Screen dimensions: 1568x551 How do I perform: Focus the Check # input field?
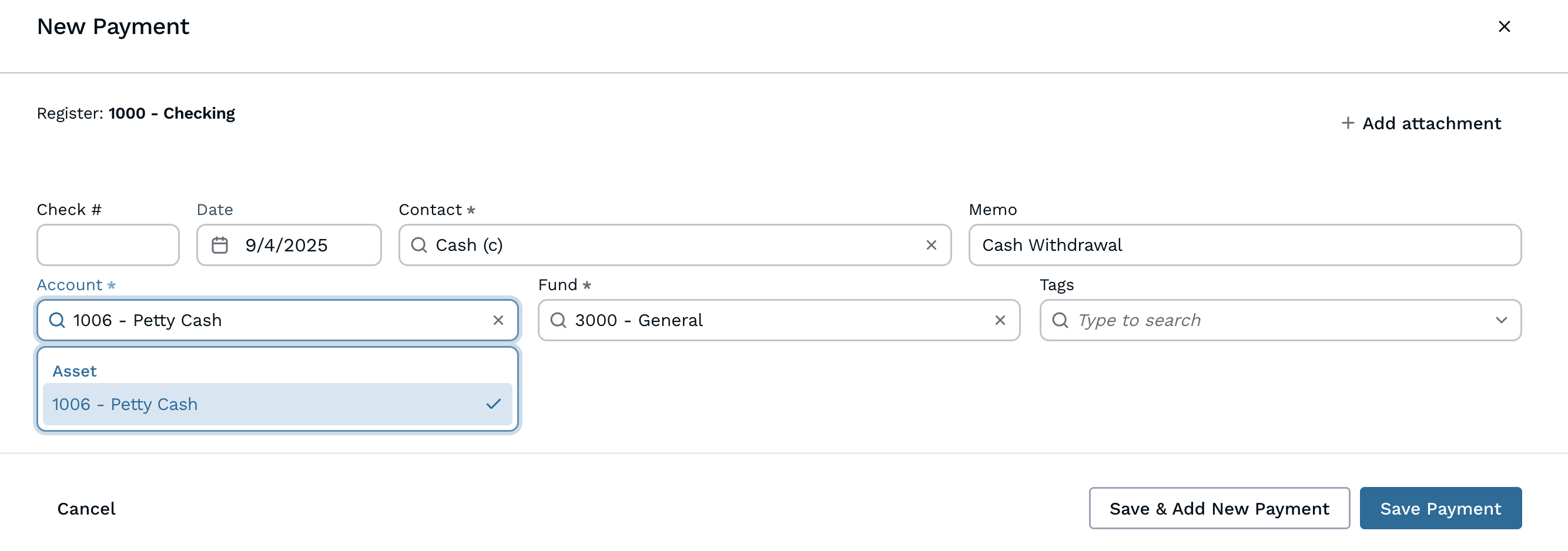(108, 245)
